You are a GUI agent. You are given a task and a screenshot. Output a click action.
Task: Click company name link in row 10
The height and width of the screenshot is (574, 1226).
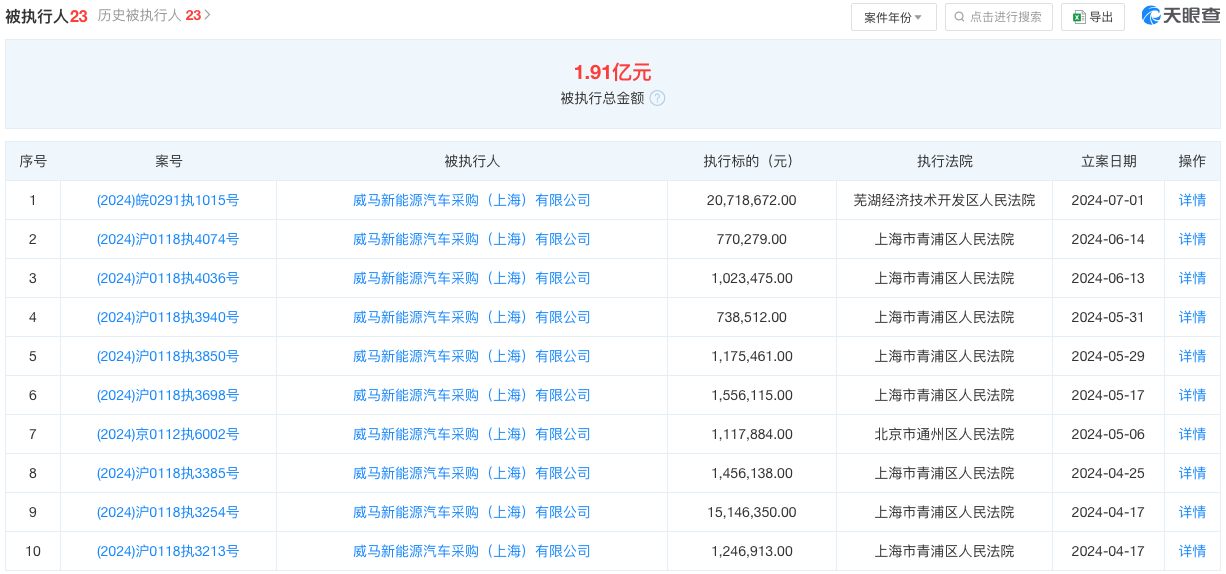[472, 551]
